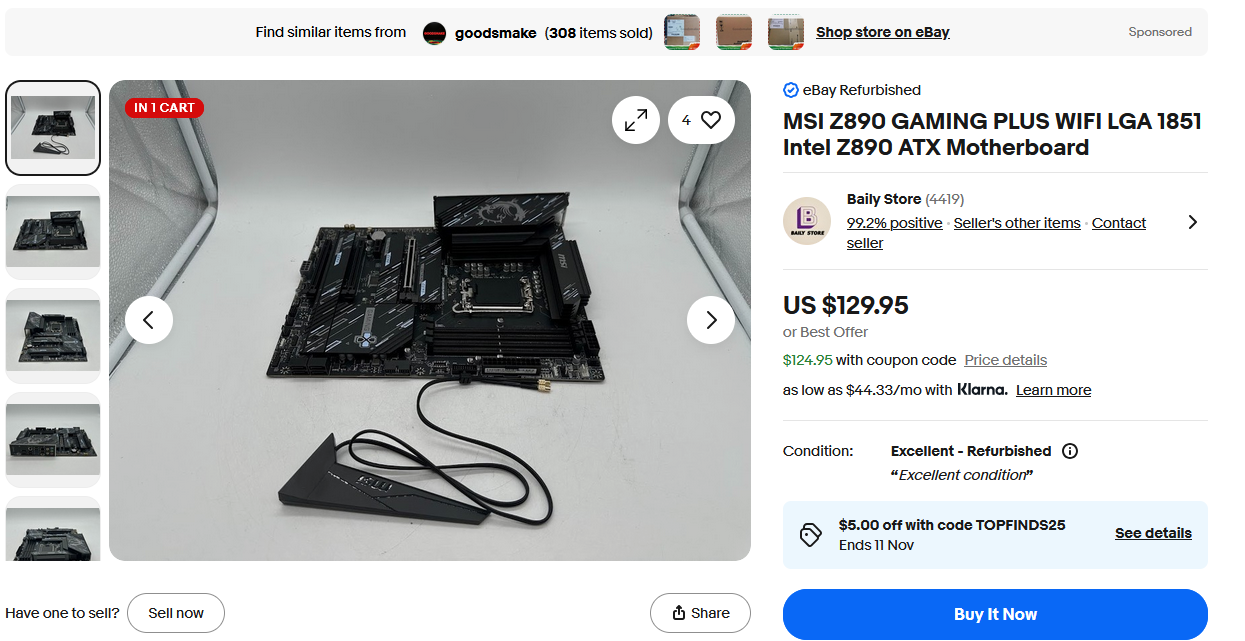Go to the previous product photo arrow
Viewport: 1245px width, 641px height.
tap(149, 320)
